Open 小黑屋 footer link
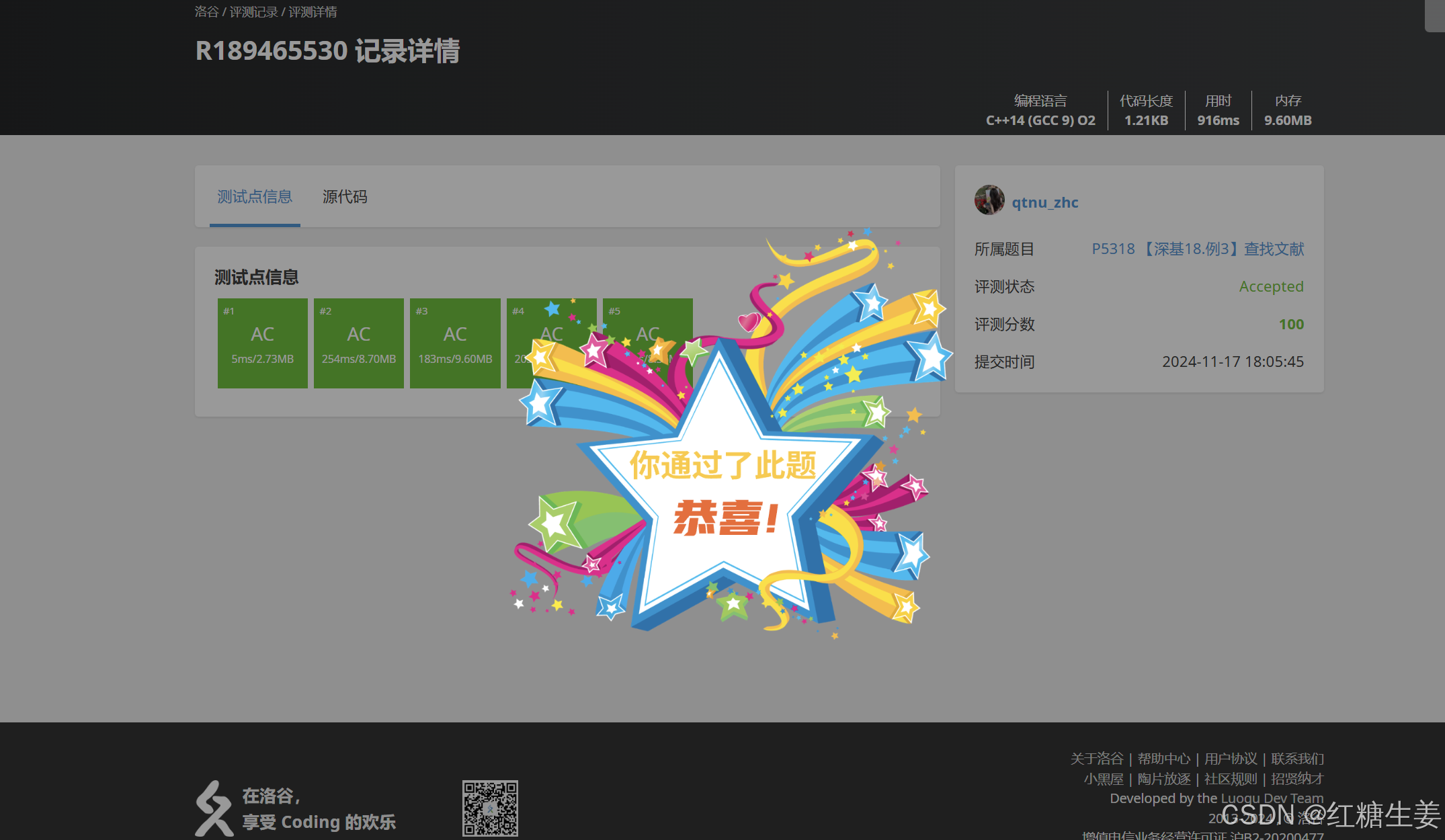 click(x=1104, y=779)
